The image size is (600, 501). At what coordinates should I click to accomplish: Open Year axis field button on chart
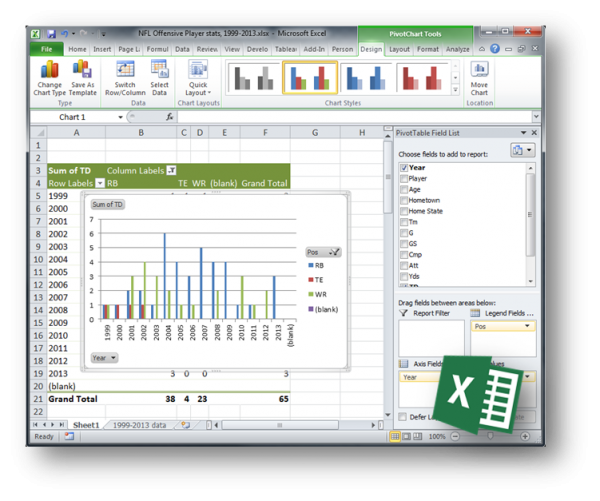[104, 358]
